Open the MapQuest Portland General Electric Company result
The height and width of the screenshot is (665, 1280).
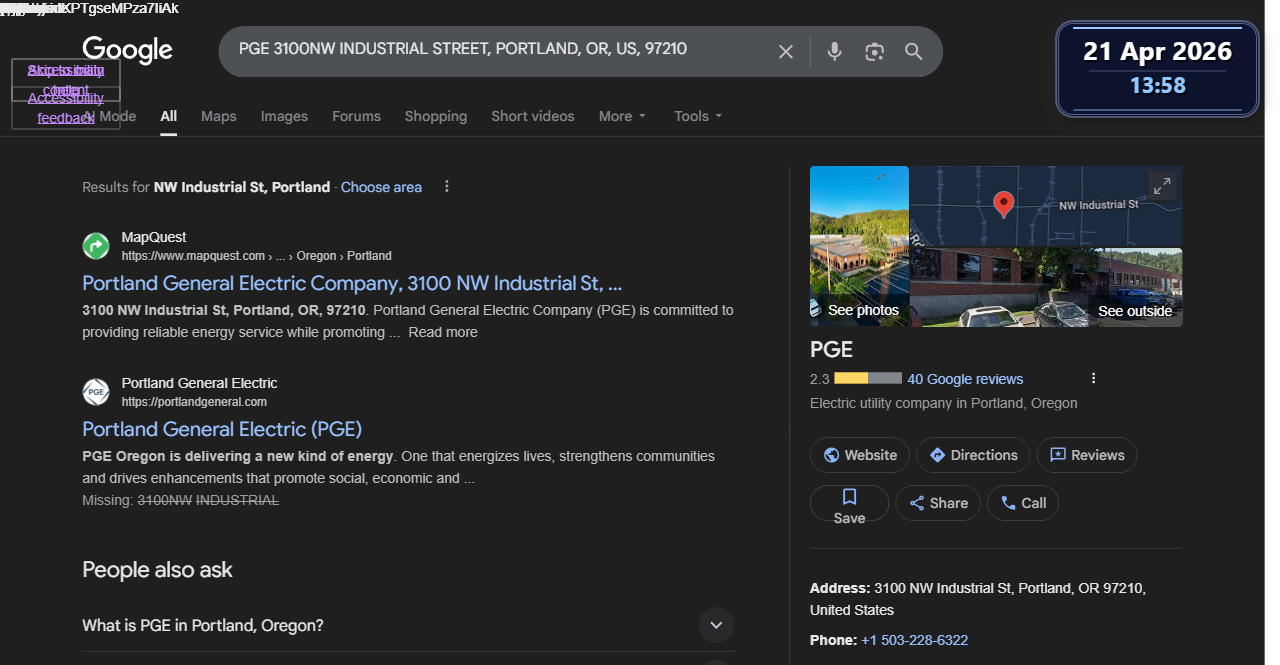[x=352, y=283]
